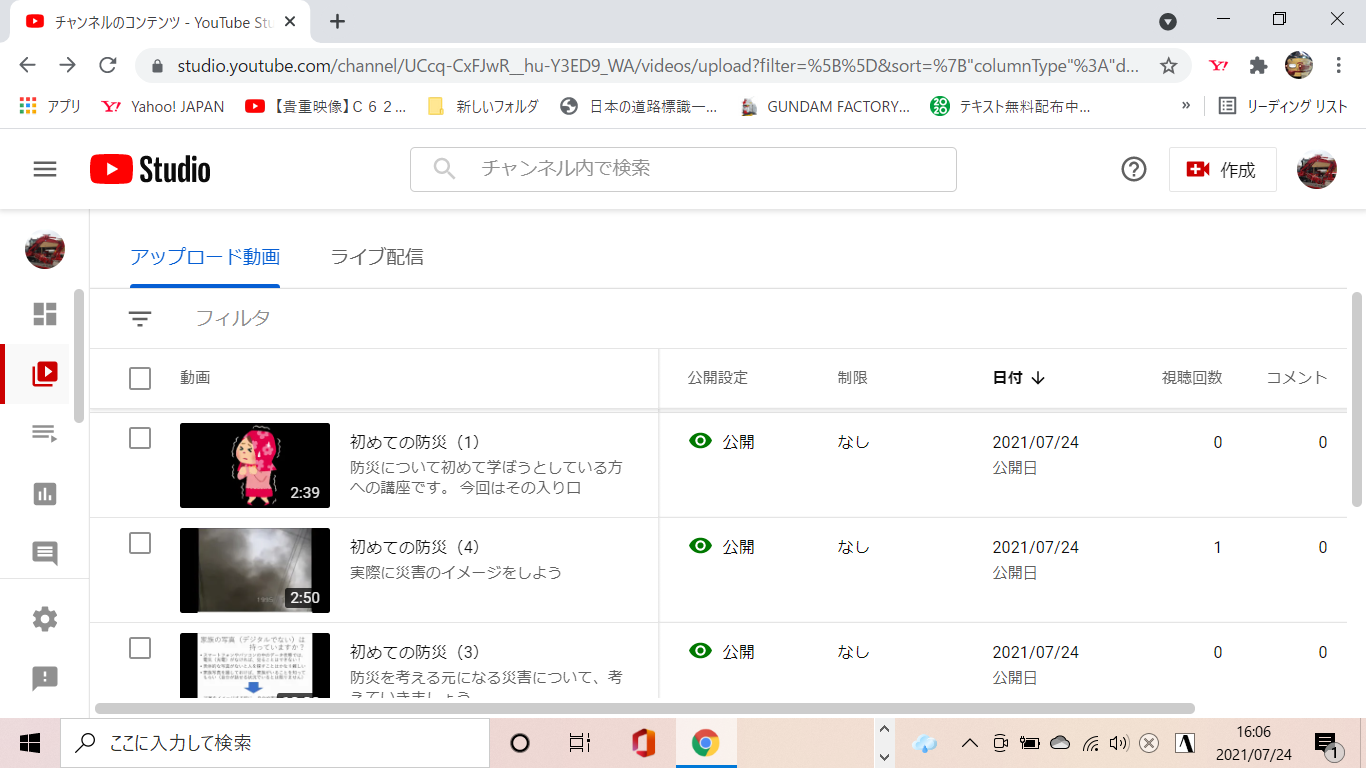
Task: Click the filter lines icon
Action: tap(140, 319)
